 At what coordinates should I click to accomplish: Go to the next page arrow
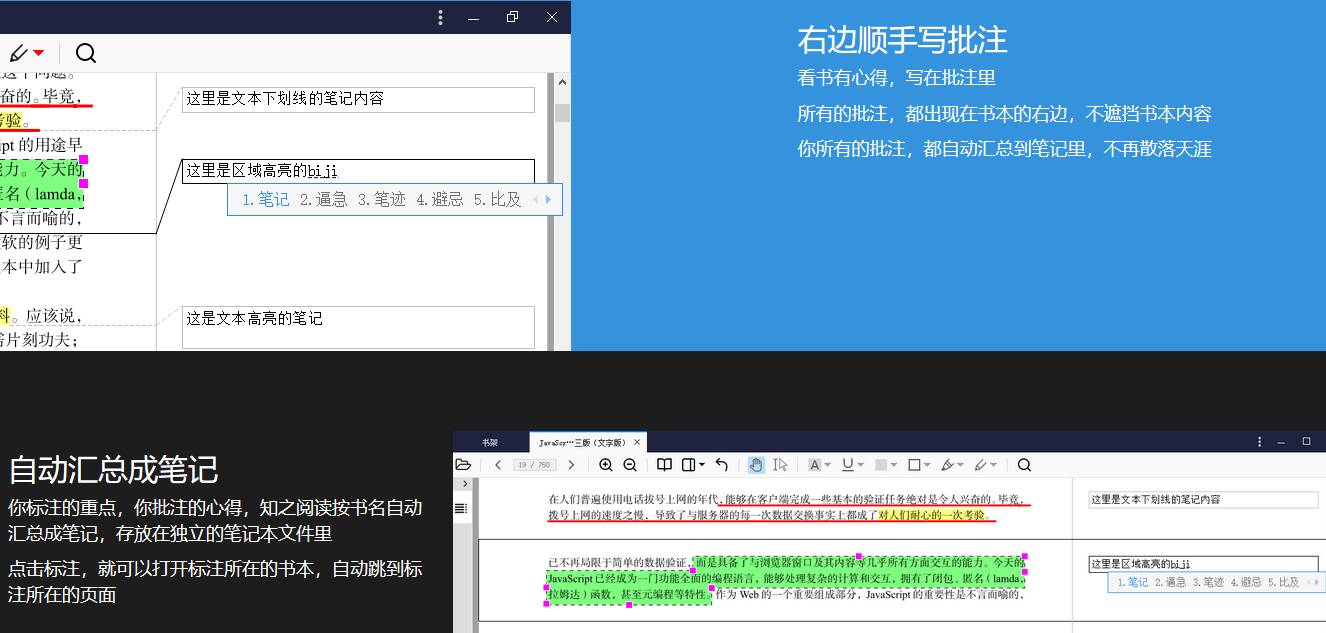[x=571, y=465]
